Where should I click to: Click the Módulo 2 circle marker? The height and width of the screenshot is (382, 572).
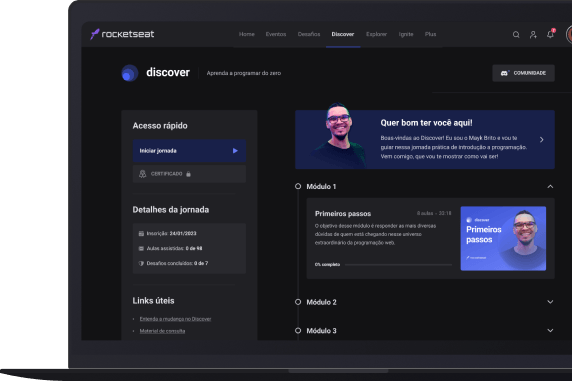(x=298, y=302)
